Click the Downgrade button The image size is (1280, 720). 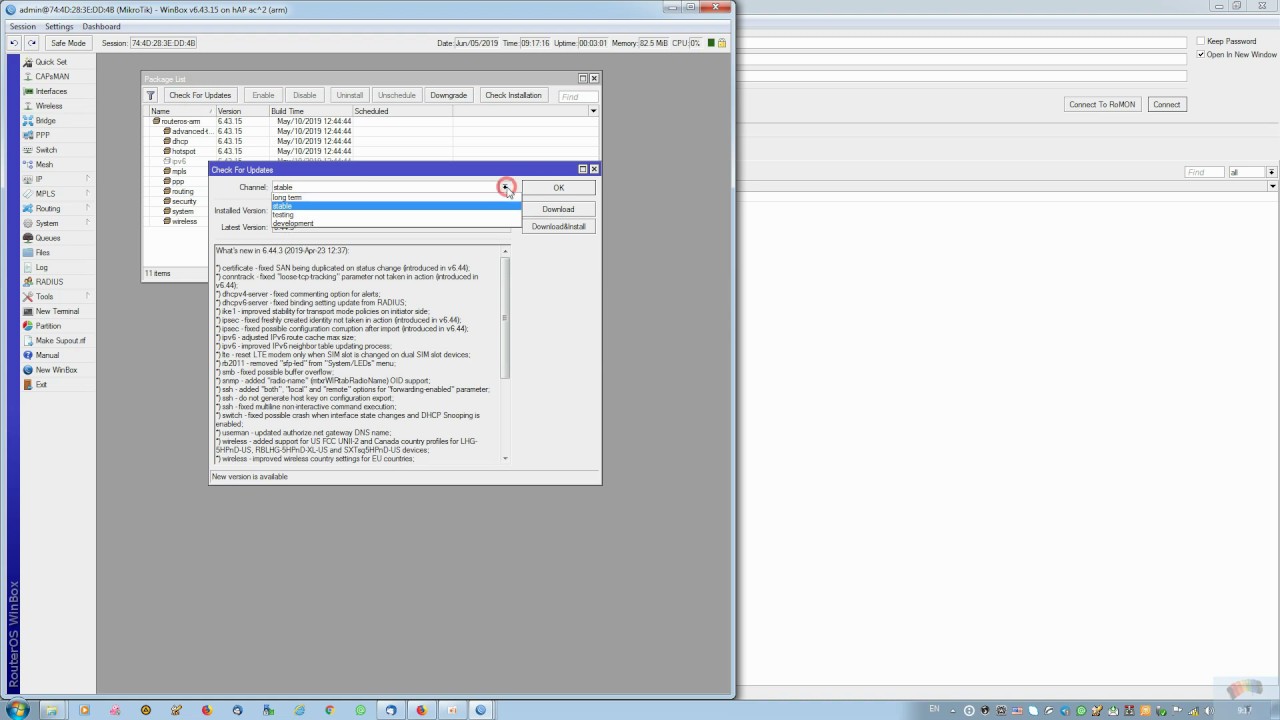coord(448,95)
